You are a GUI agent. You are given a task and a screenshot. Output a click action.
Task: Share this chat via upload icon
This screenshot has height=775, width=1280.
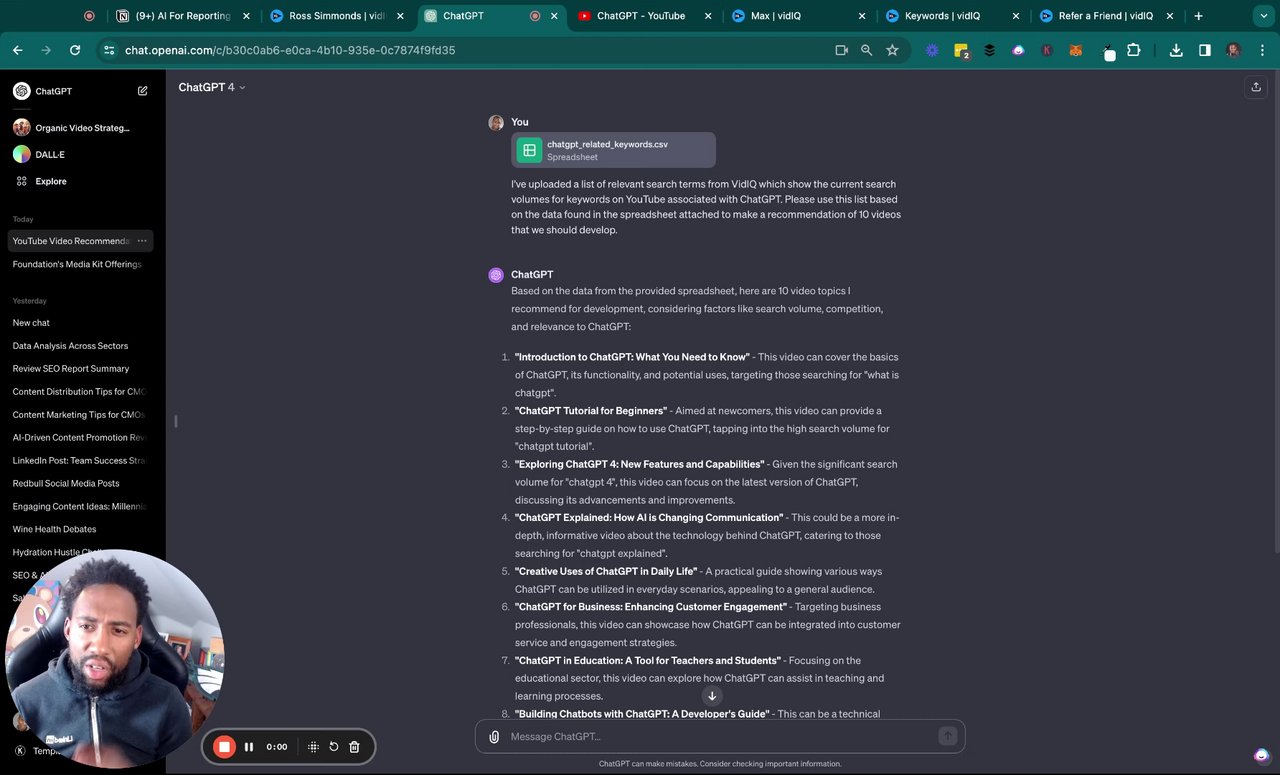[1256, 87]
